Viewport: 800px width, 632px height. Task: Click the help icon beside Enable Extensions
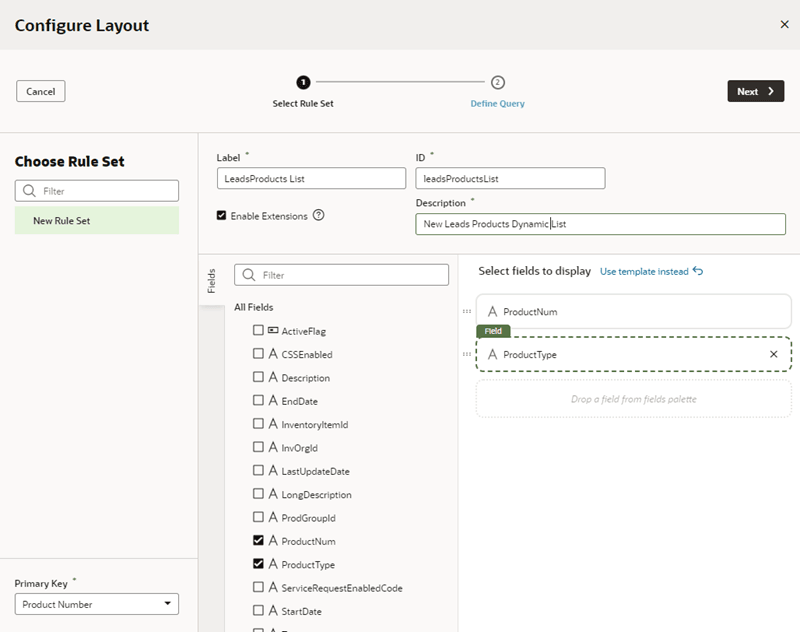coord(319,215)
